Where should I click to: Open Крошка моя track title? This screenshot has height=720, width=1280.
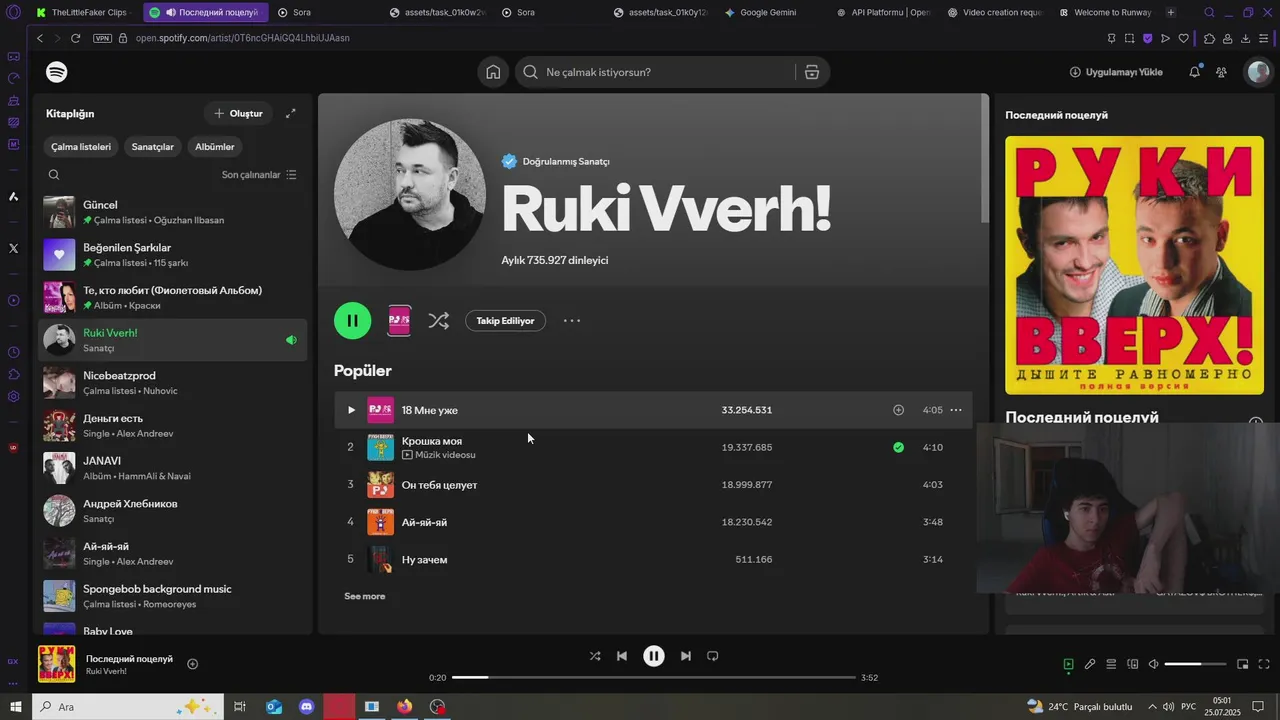(432, 441)
